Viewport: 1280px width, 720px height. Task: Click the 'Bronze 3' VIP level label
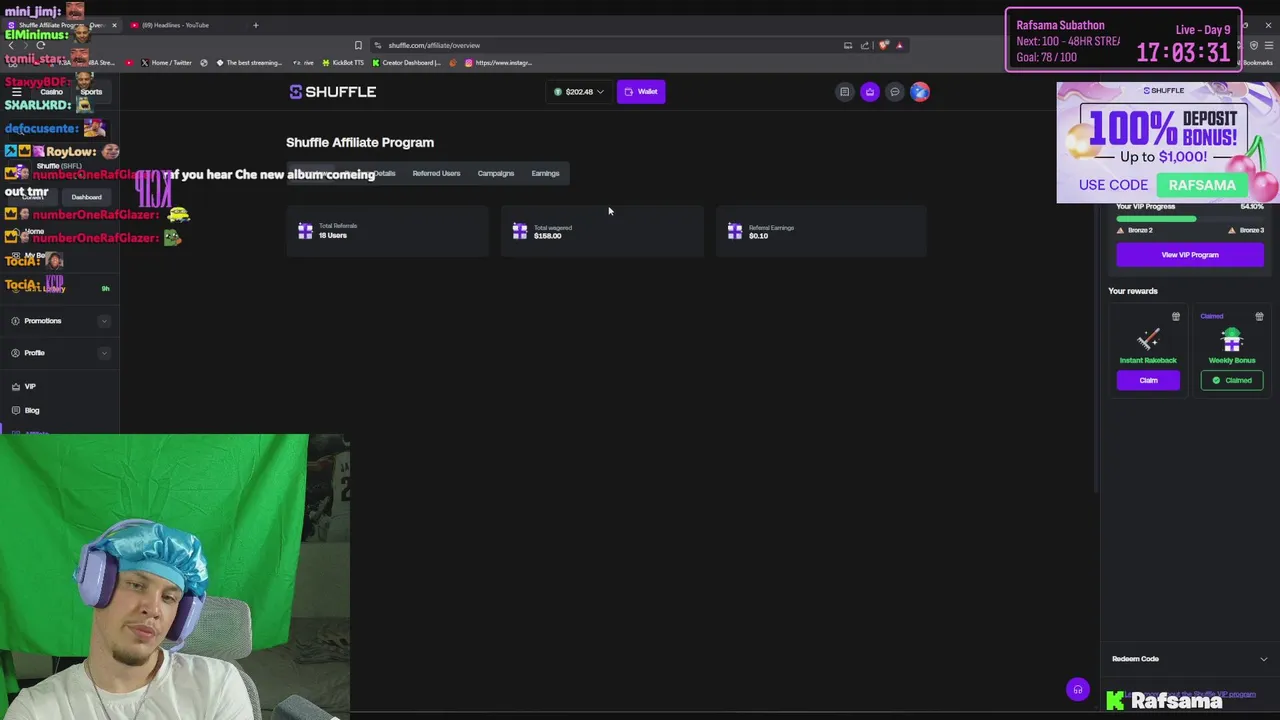click(1252, 230)
